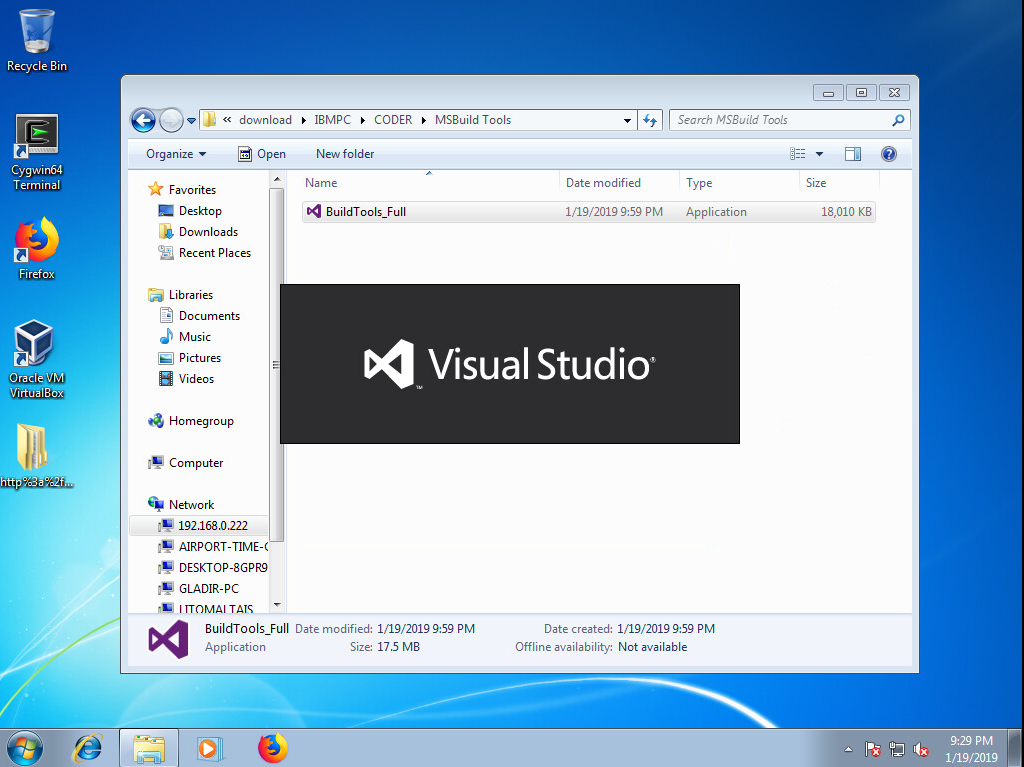The image size is (1024, 767).
Task: Click the Open toolbar button
Action: [x=262, y=154]
